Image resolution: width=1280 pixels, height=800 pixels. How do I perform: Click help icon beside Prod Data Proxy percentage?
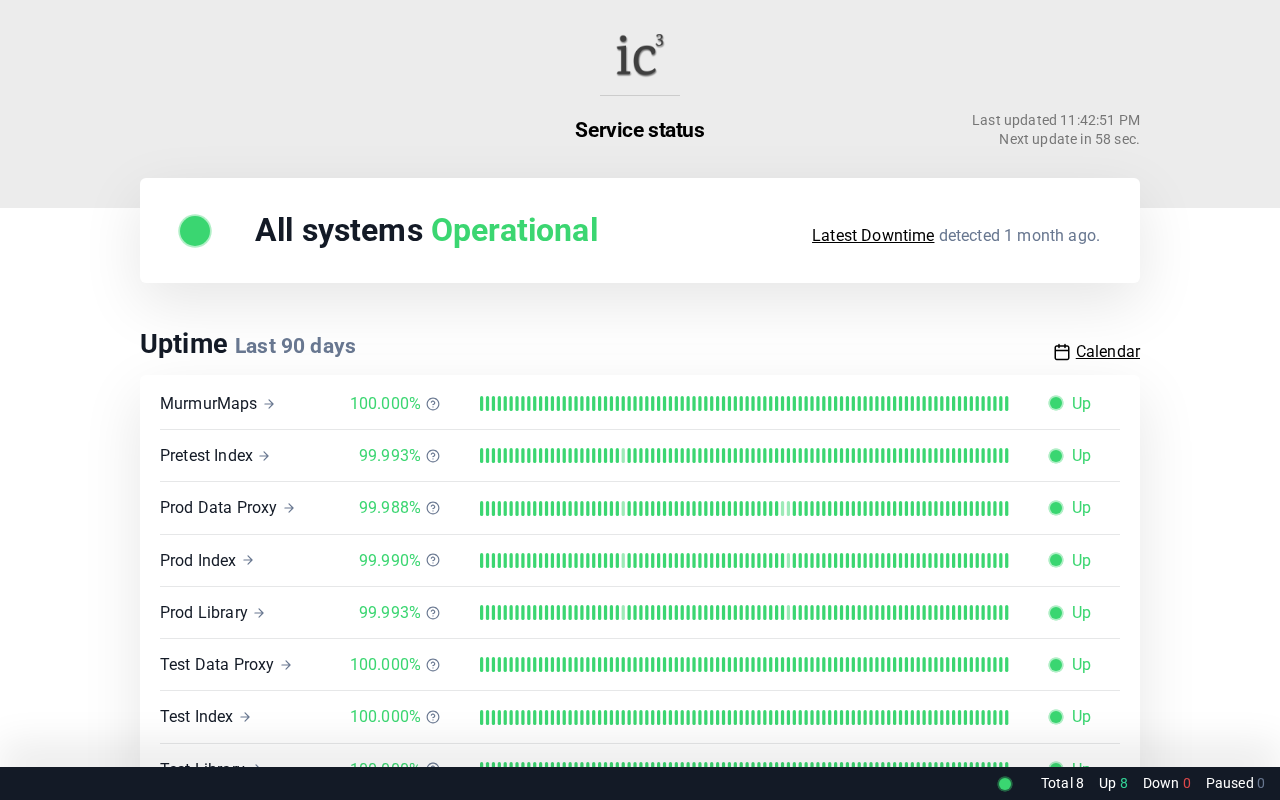433,508
